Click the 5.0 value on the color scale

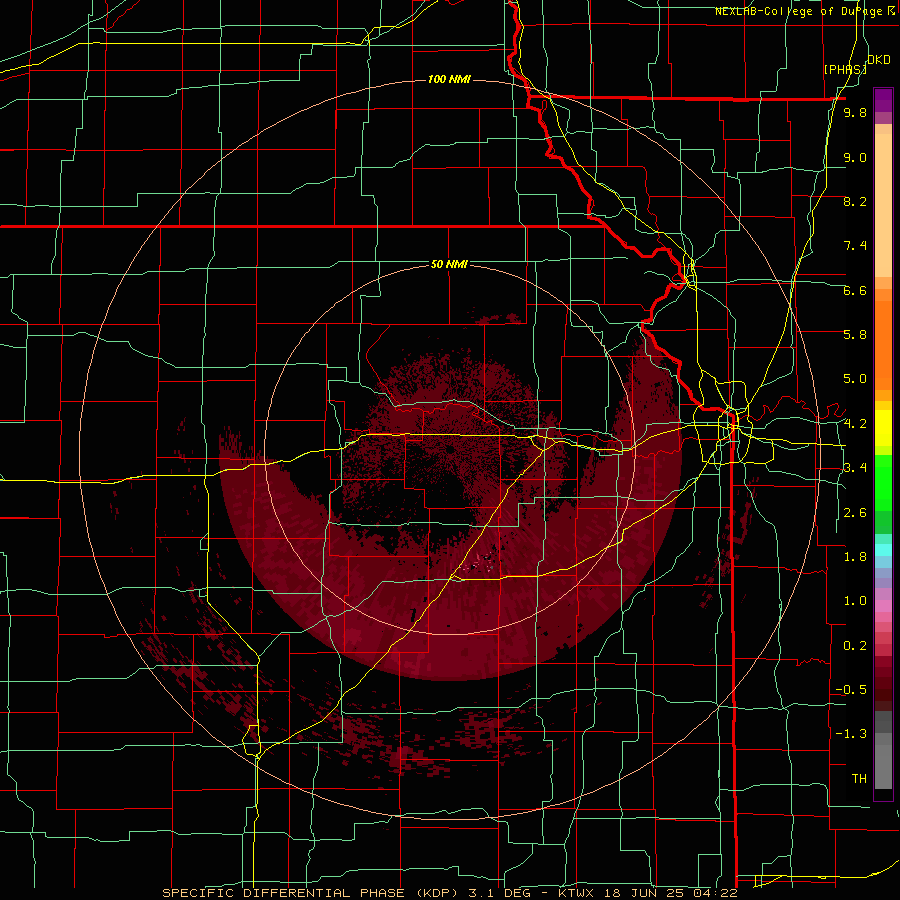pos(855,379)
